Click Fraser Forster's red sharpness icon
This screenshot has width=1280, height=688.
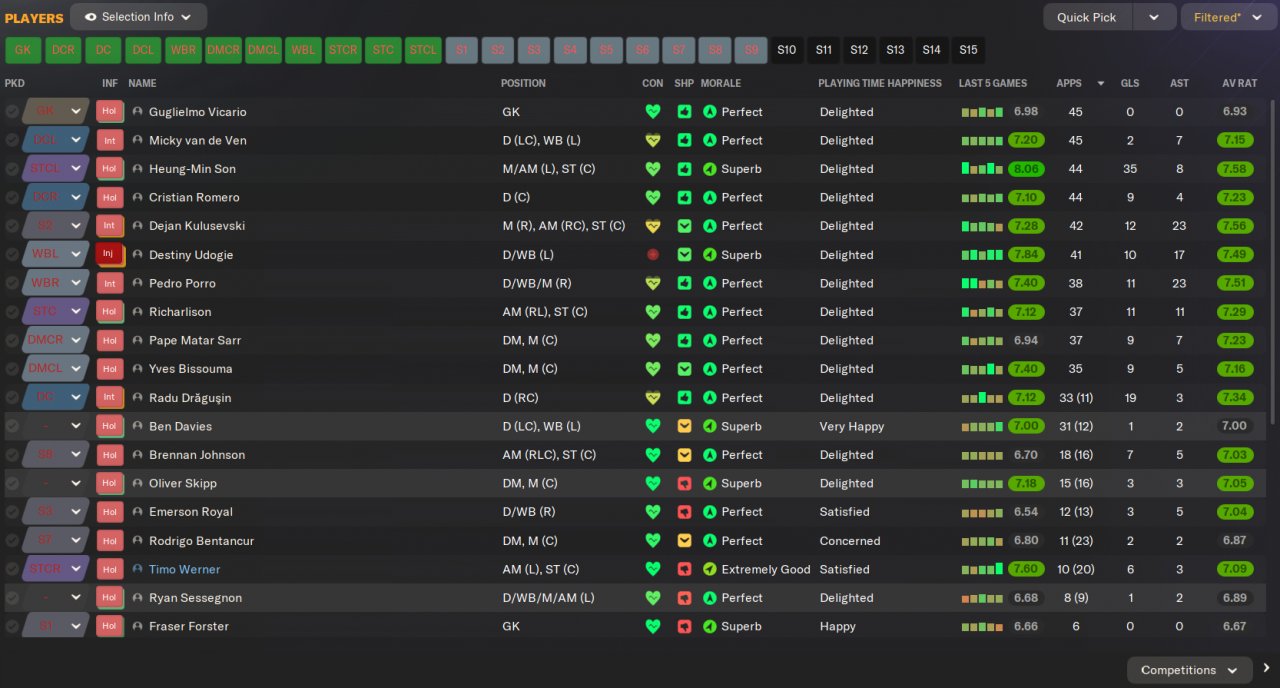[x=684, y=626]
